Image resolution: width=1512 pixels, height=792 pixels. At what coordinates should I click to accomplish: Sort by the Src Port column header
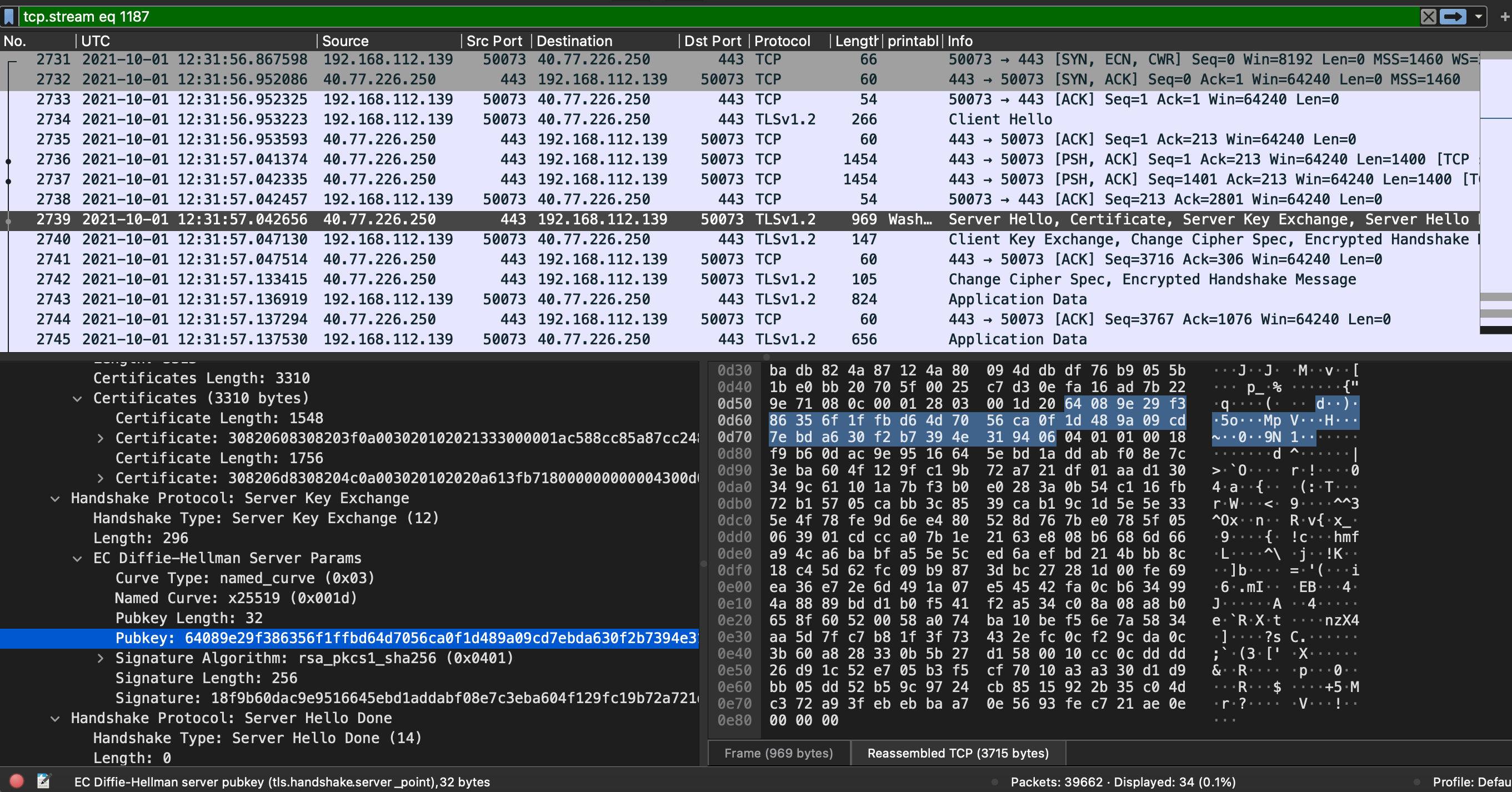click(496, 41)
